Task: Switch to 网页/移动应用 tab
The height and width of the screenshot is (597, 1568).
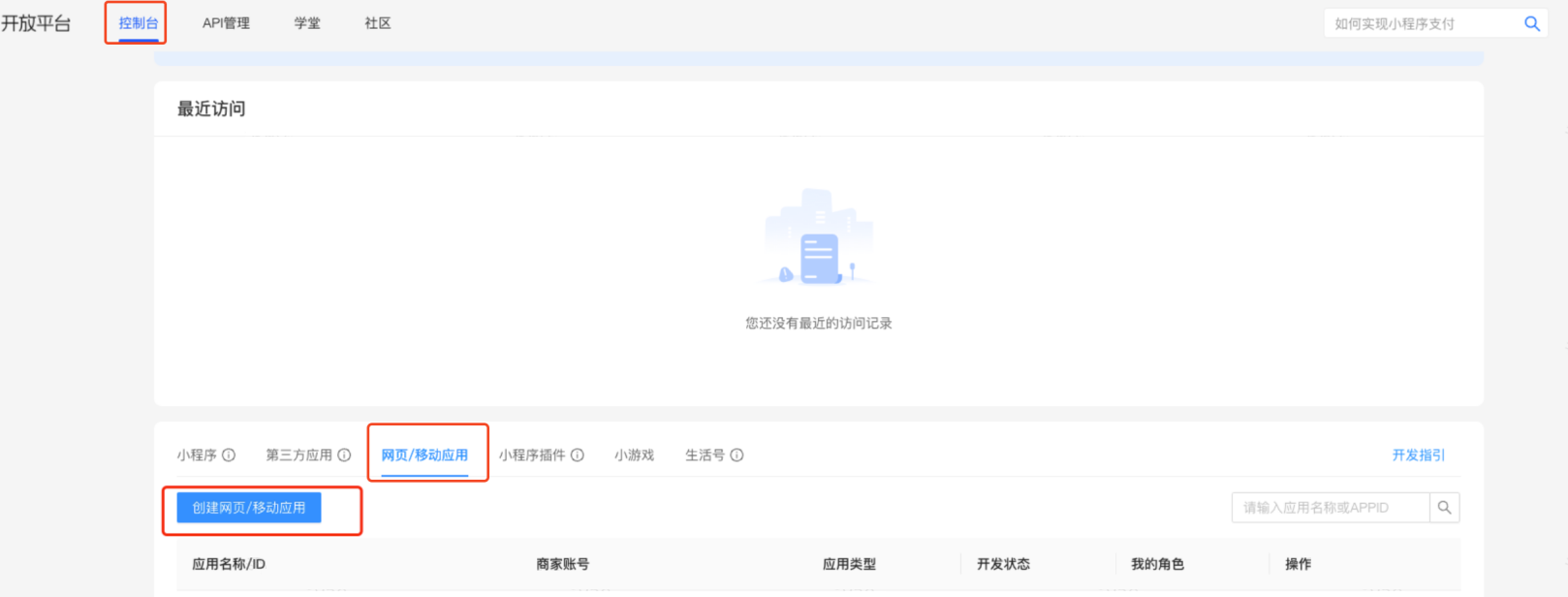Action: (424, 456)
